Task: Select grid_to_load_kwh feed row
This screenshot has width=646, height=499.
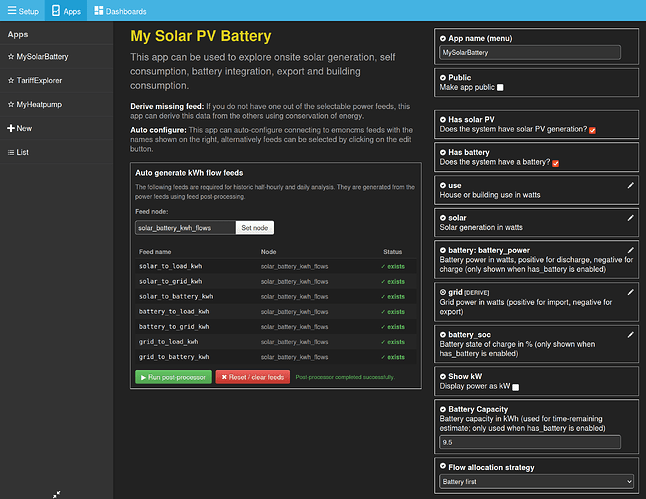Action: point(276,342)
